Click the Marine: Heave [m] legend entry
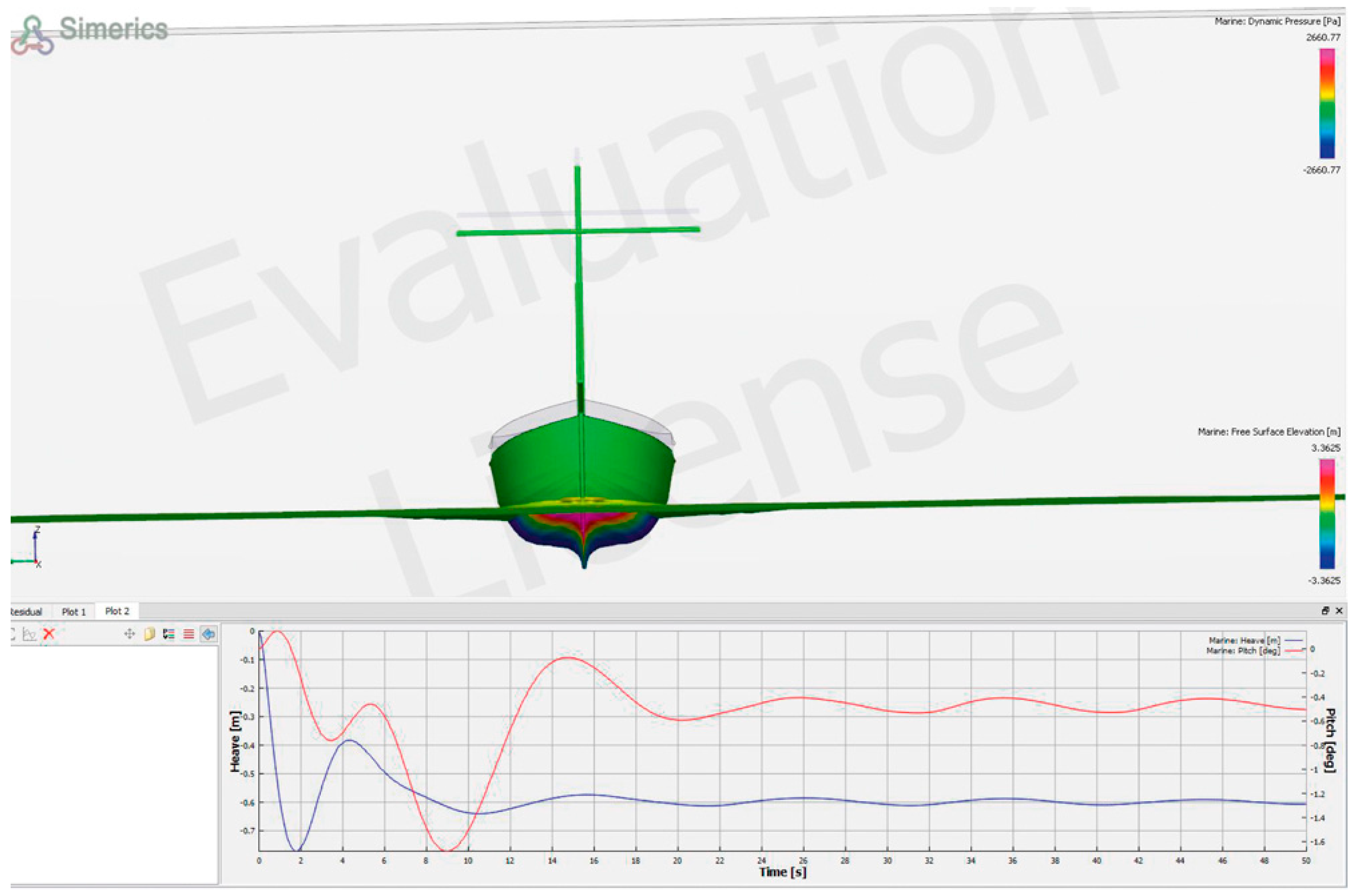1355x896 pixels. 1256,640
